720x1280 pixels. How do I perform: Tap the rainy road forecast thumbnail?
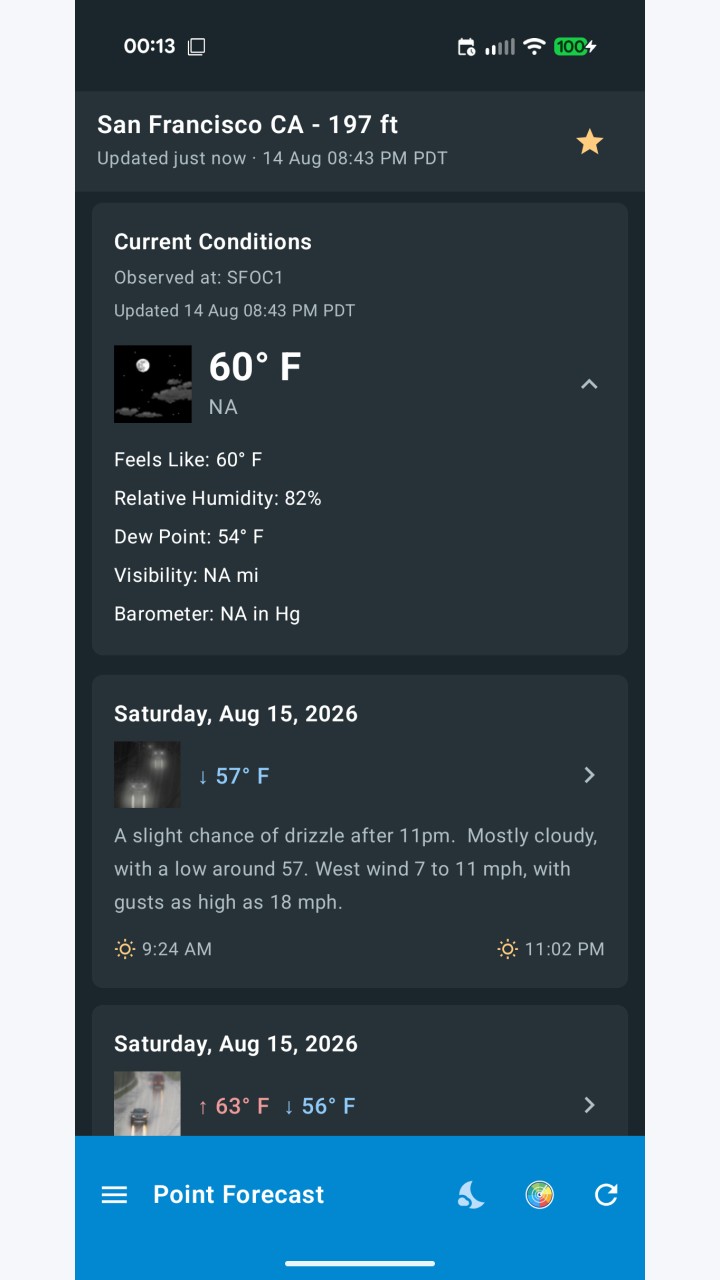click(147, 1104)
